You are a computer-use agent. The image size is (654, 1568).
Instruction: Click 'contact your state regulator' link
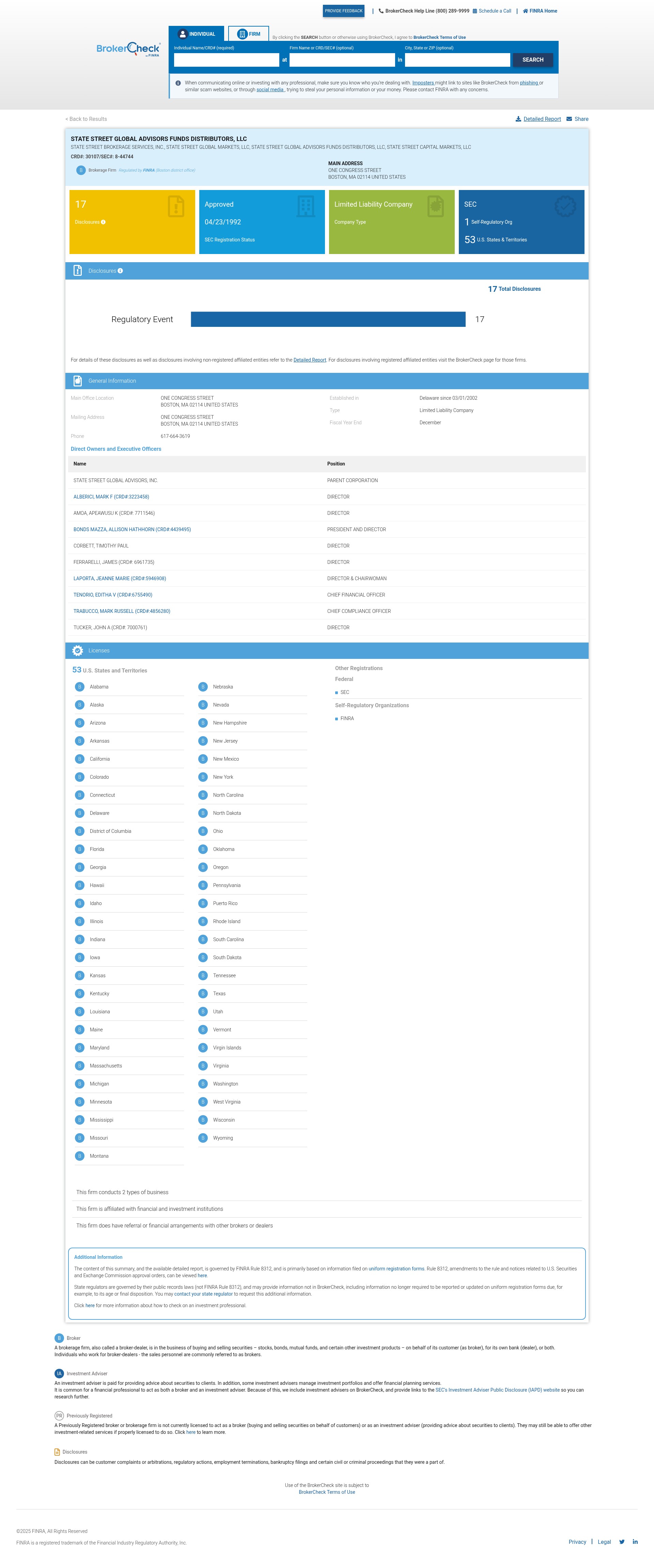[x=203, y=1294]
